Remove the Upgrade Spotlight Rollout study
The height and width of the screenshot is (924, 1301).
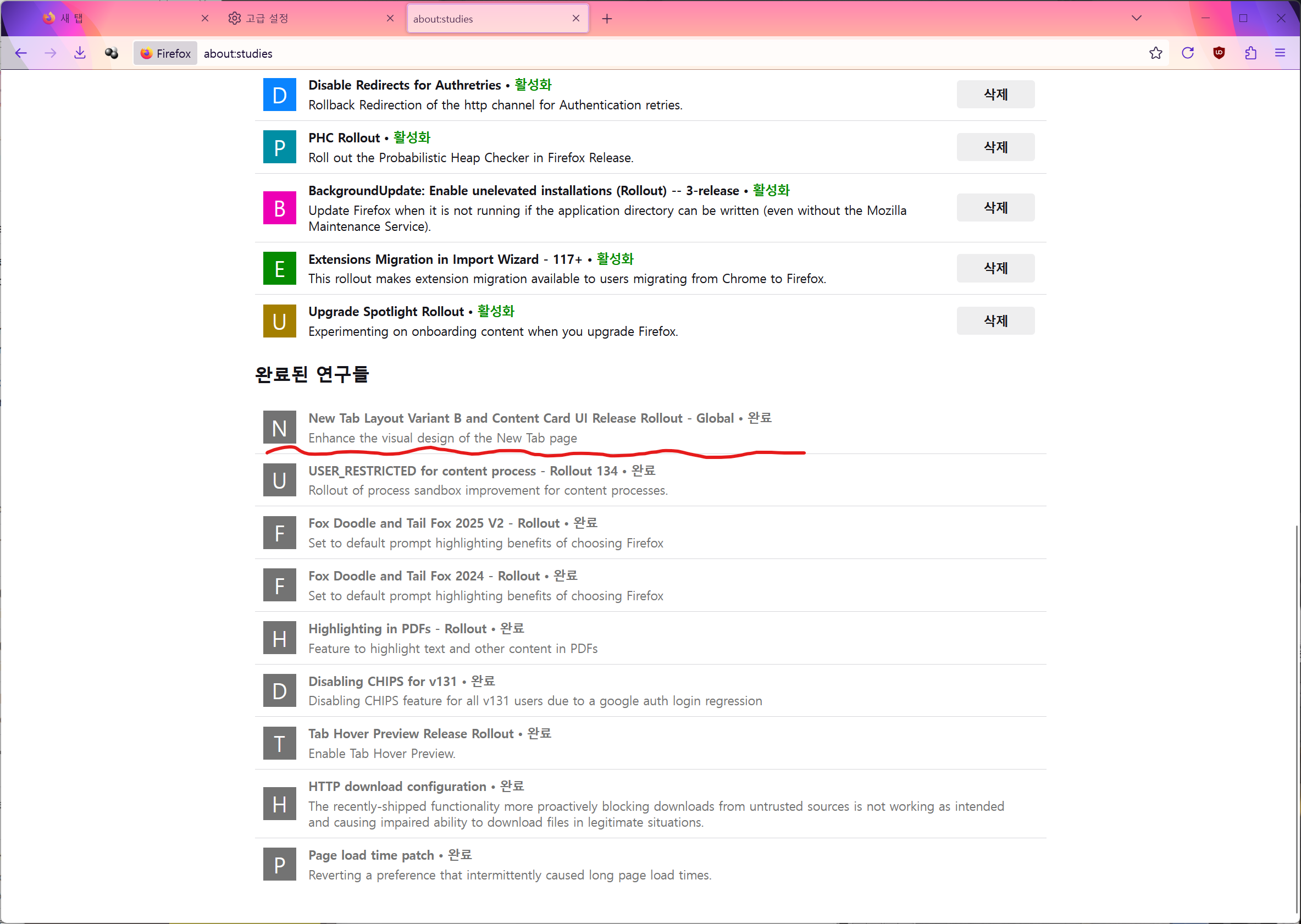tap(995, 321)
